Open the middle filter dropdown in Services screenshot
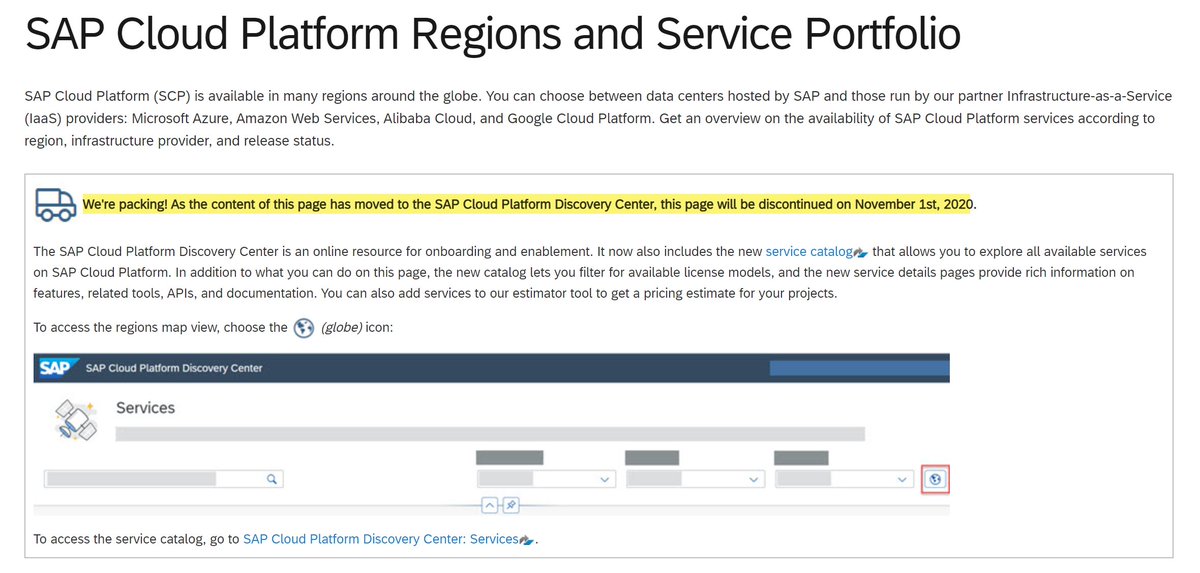The width and height of the screenshot is (1200, 573). click(x=695, y=479)
